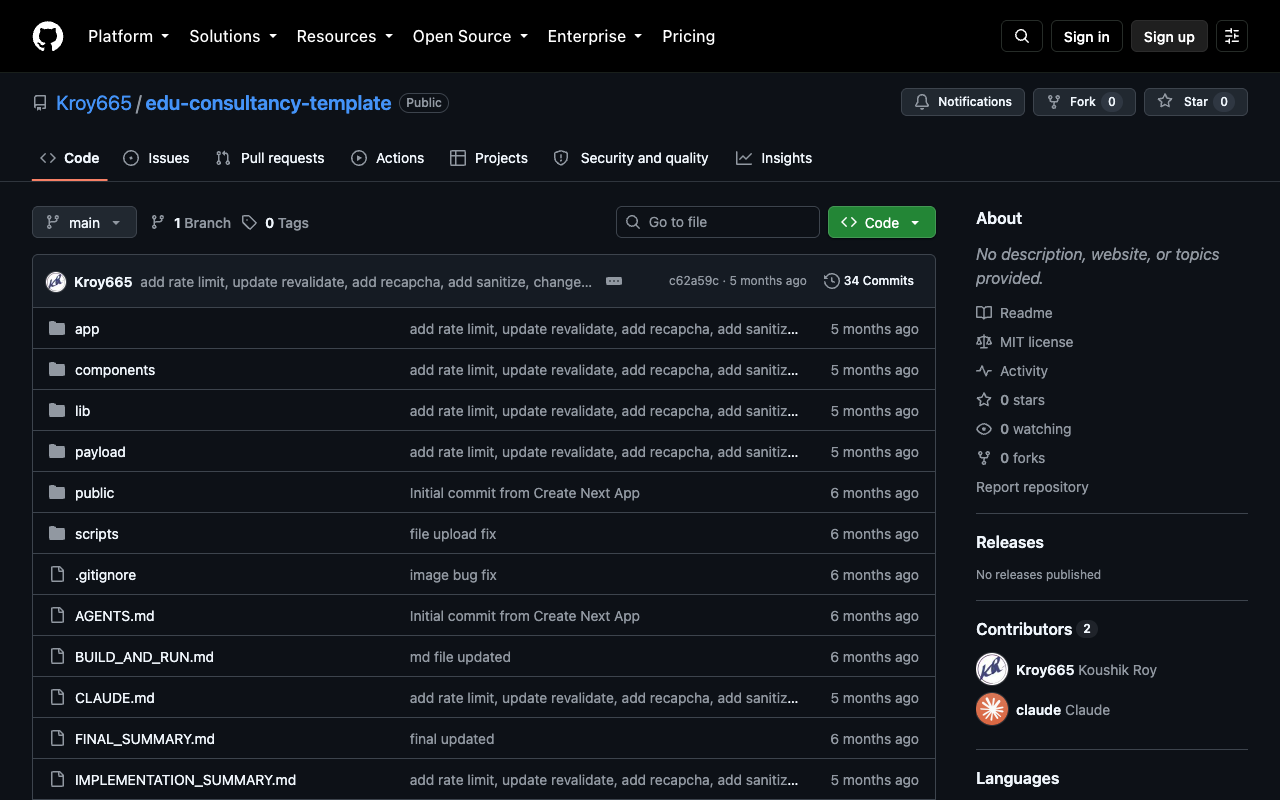Click Kroy665 avatar in commit bar

tap(56, 282)
